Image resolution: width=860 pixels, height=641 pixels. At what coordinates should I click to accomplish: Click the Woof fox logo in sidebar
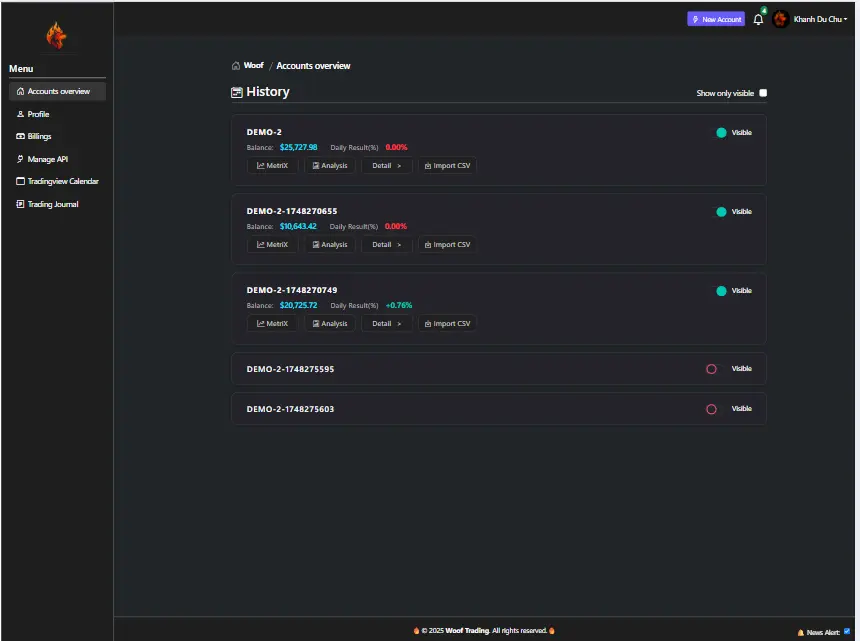point(56,35)
